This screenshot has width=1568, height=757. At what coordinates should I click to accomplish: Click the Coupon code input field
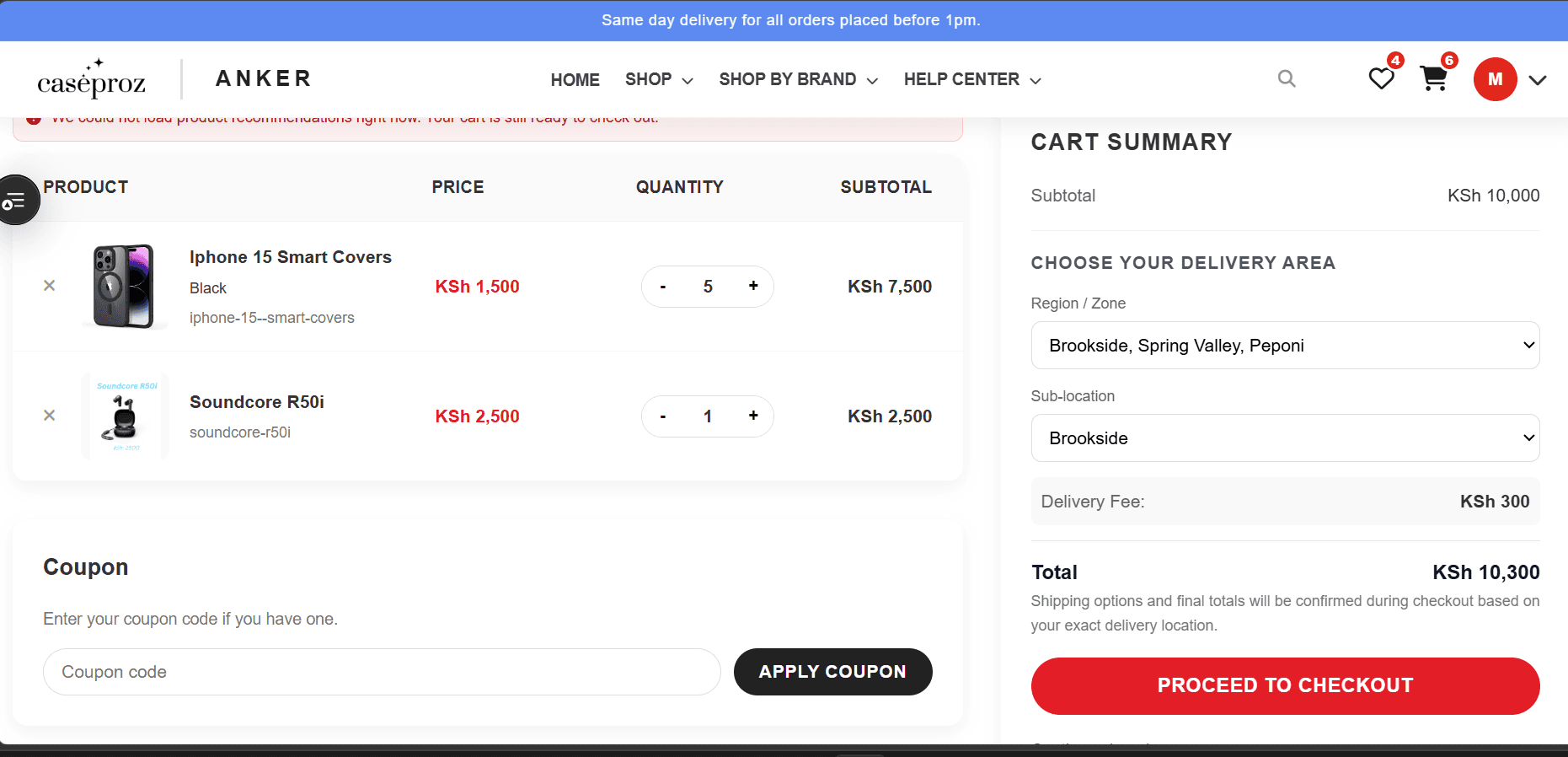pos(382,672)
